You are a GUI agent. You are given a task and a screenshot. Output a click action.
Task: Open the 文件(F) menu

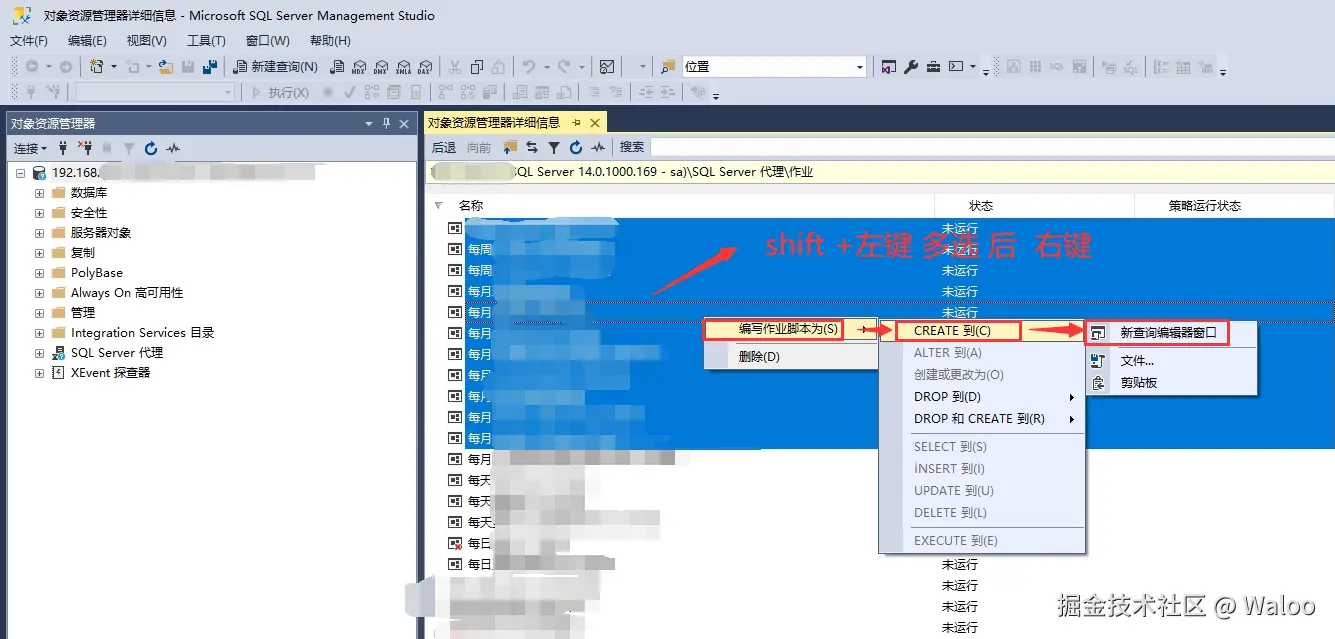29,40
